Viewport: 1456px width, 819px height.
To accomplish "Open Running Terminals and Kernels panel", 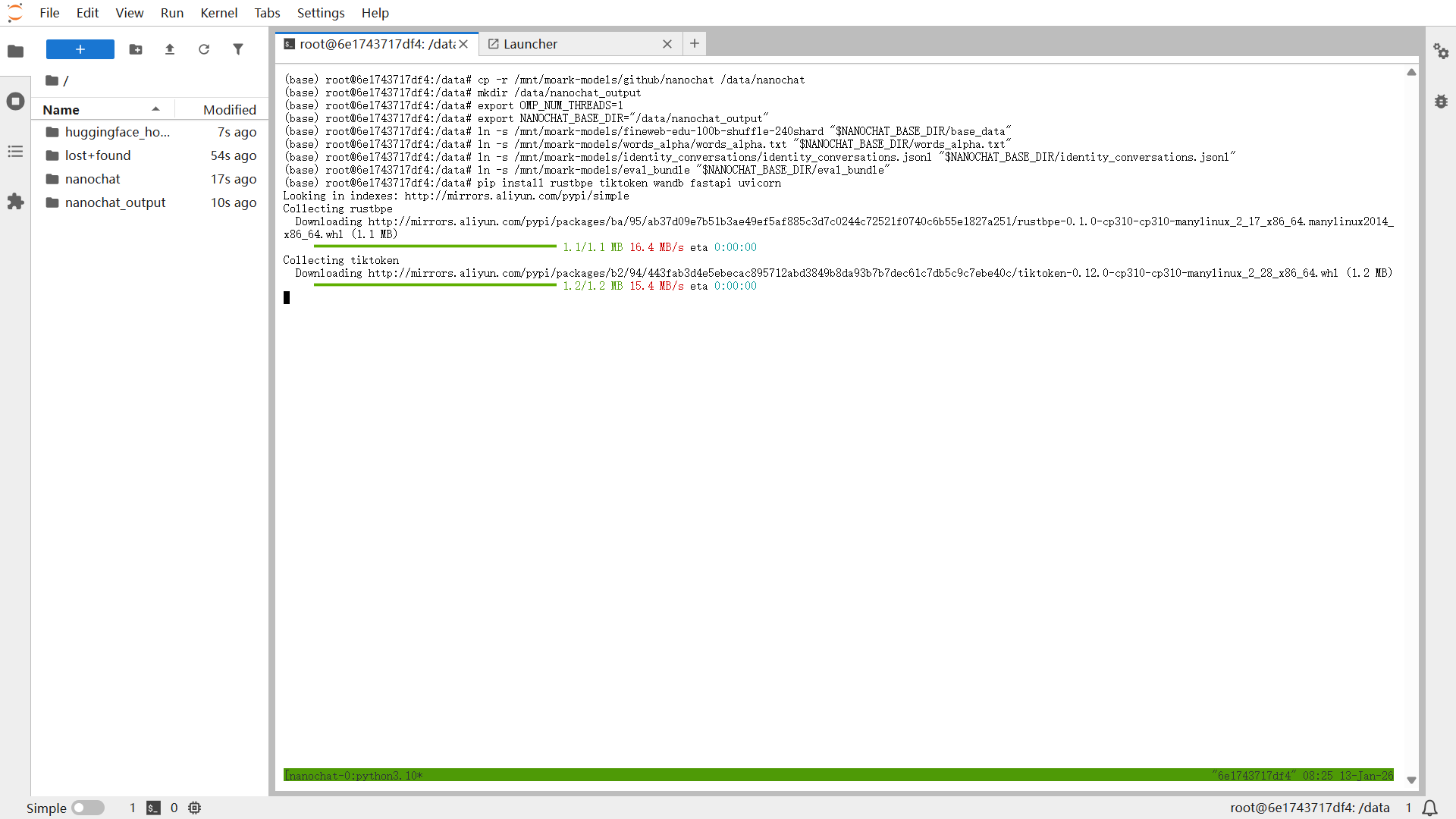I will click(15, 101).
